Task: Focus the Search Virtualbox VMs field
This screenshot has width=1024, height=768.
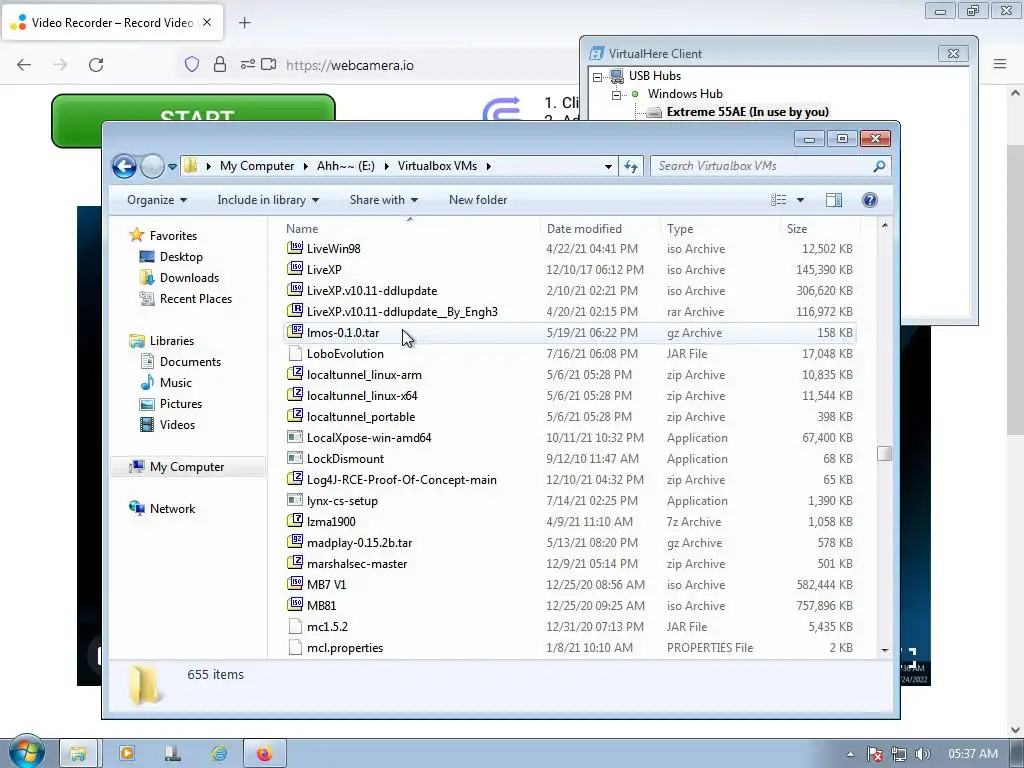Action: point(771,166)
